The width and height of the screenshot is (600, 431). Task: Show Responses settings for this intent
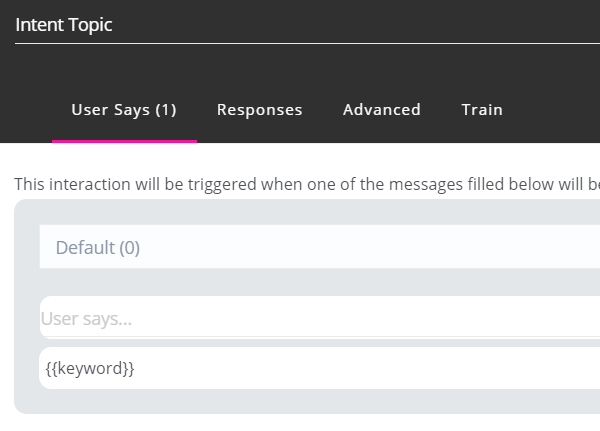(259, 110)
